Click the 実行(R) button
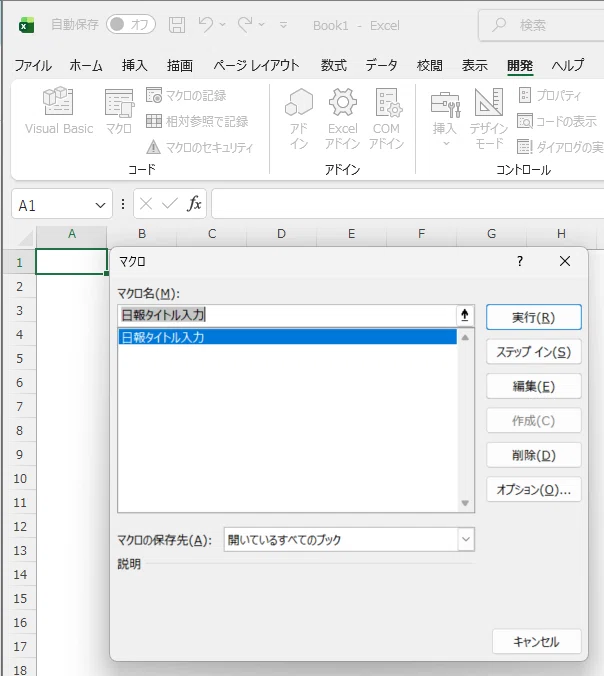The image size is (604, 676). [534, 318]
